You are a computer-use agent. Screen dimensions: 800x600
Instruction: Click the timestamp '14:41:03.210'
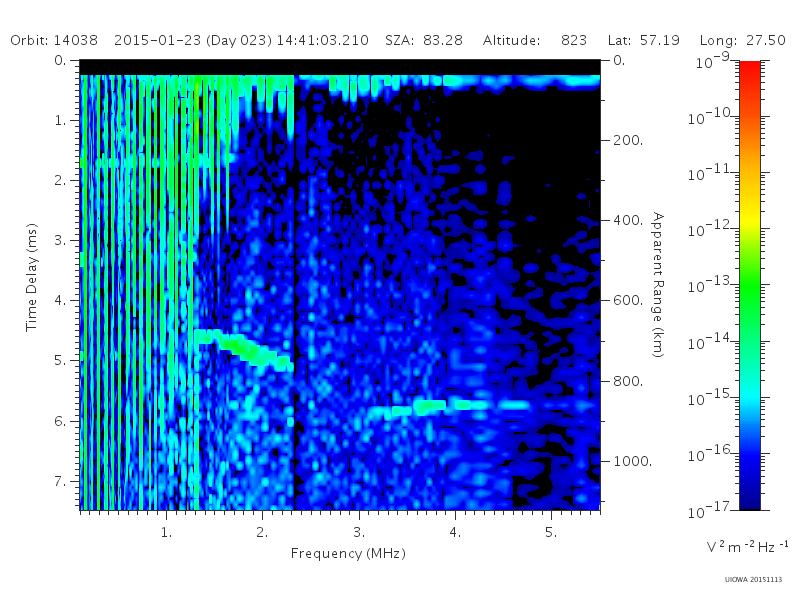click(322, 40)
